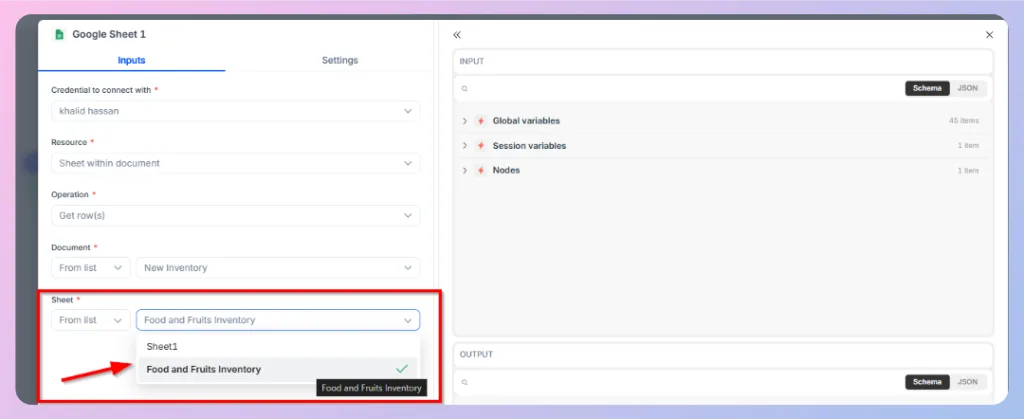Click the search icon in the OUTPUT panel

[x=465, y=382]
